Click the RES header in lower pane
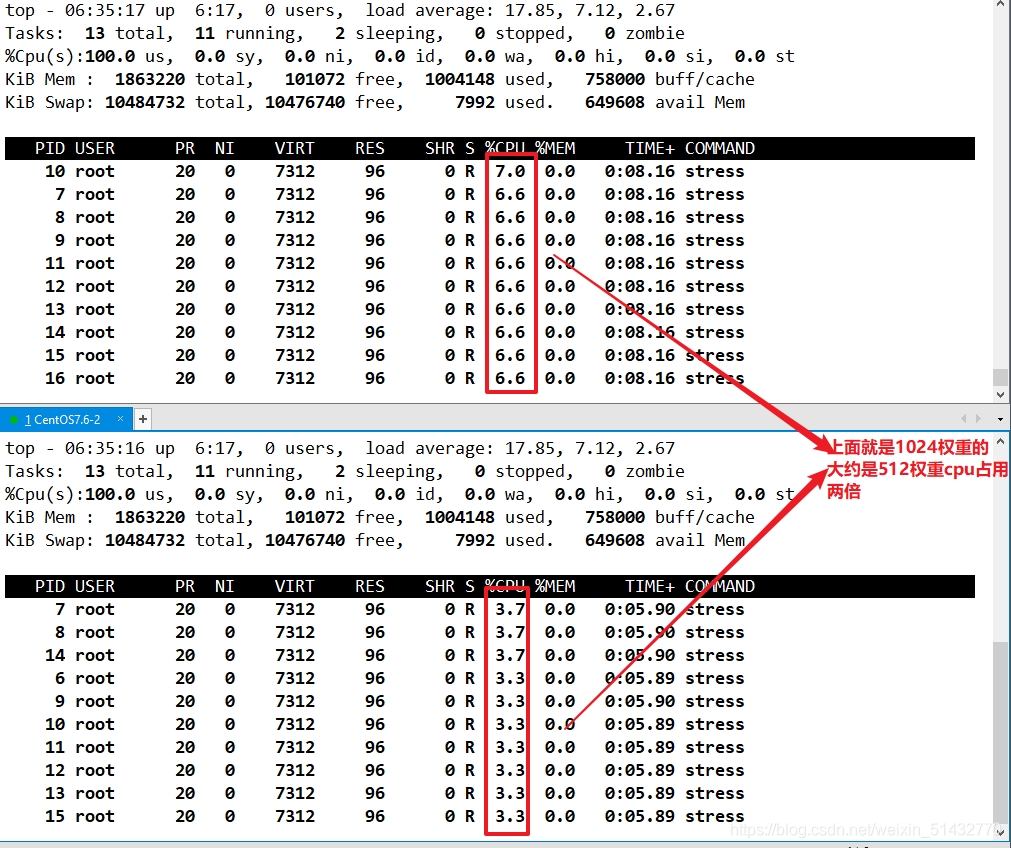Viewport: 1011px width, 848px height. click(369, 586)
